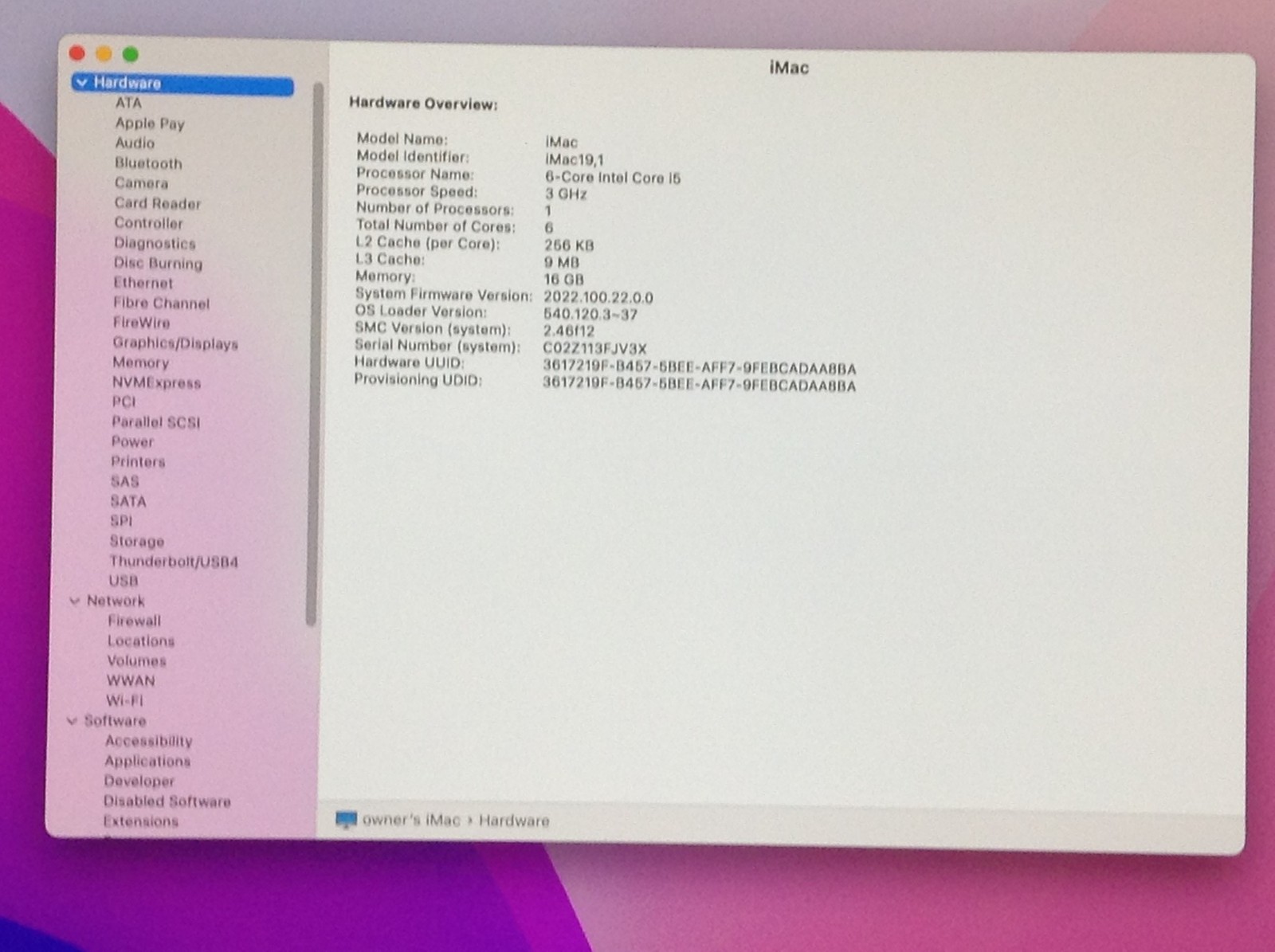Click the Provisioning UDID value
This screenshot has width=1275, height=952.
click(700, 385)
